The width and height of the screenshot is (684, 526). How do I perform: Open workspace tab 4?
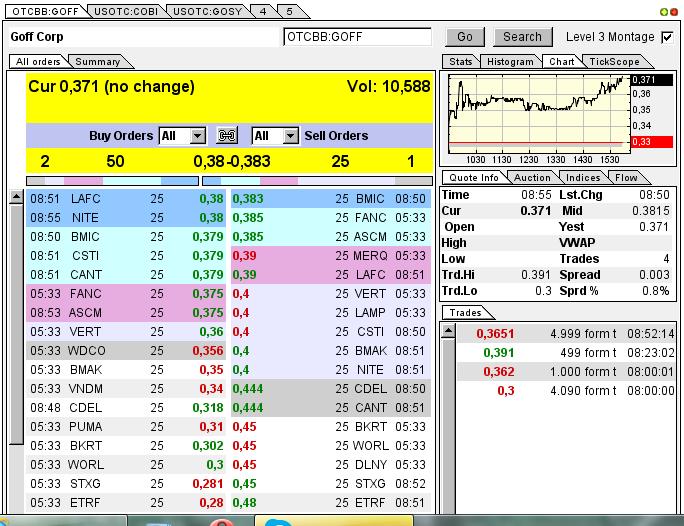263,11
